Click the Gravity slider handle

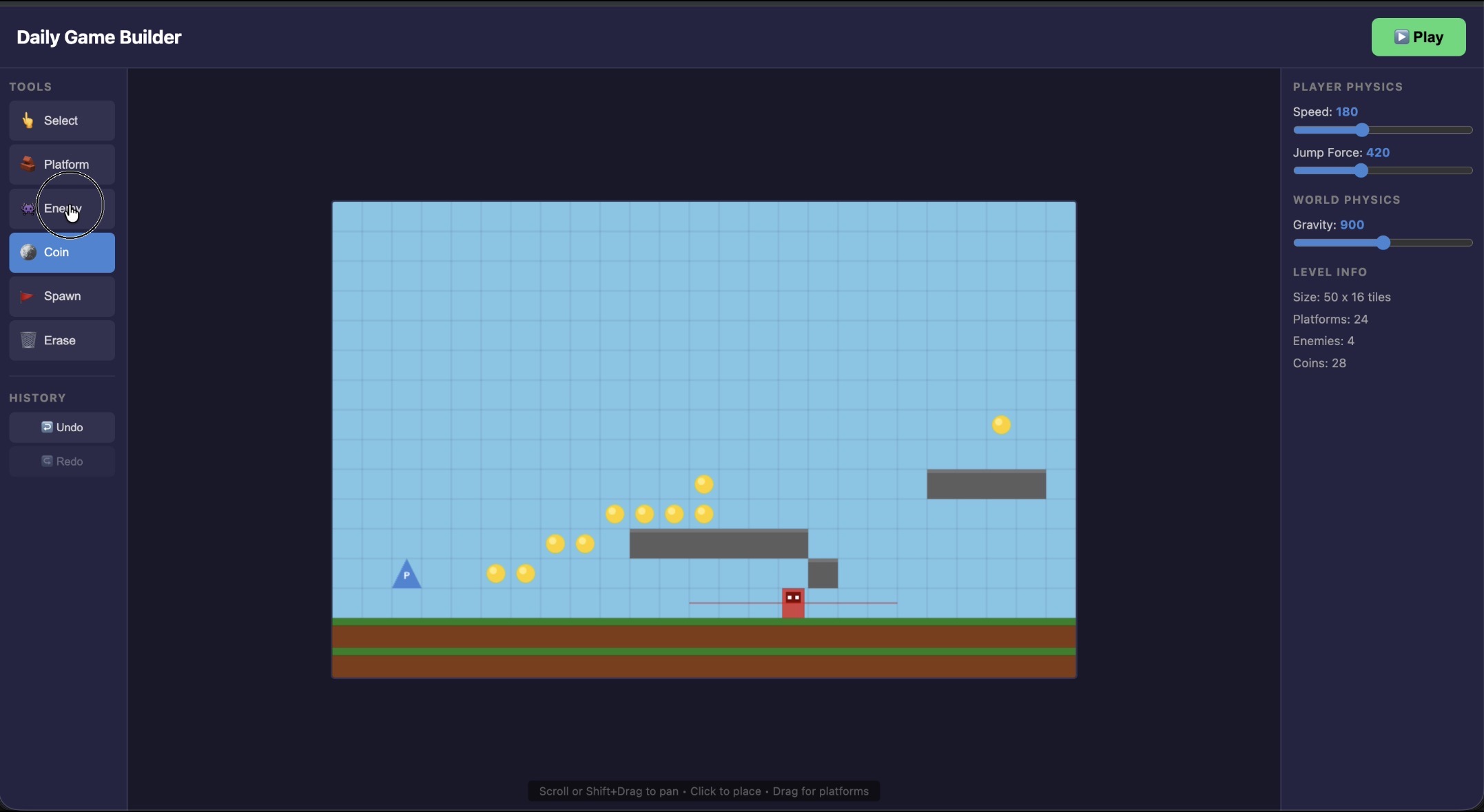click(x=1384, y=242)
